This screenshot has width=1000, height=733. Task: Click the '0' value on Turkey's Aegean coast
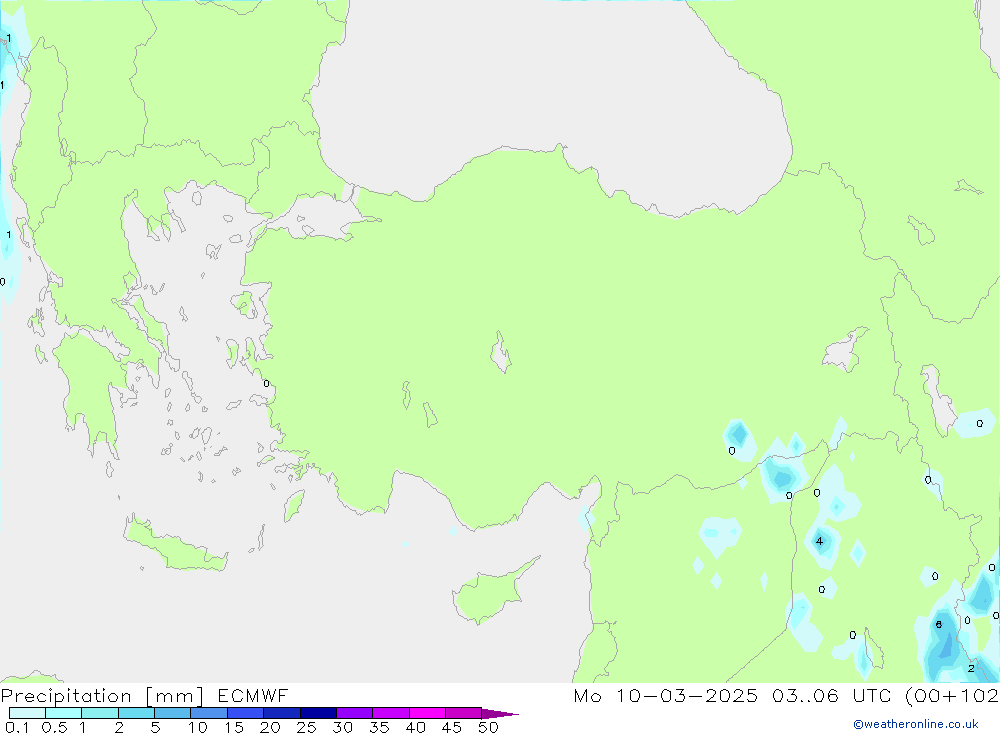(267, 383)
